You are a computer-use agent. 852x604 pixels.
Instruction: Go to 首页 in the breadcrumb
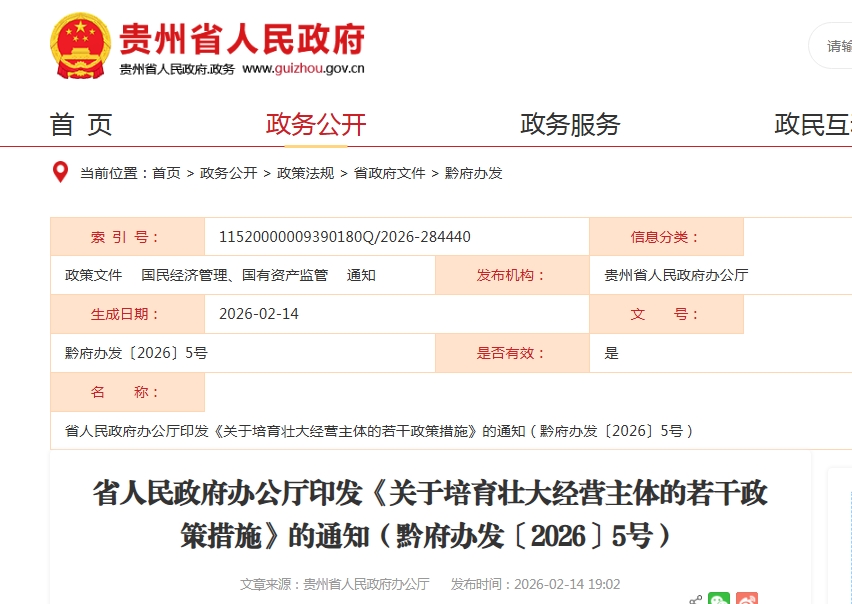[x=166, y=173]
